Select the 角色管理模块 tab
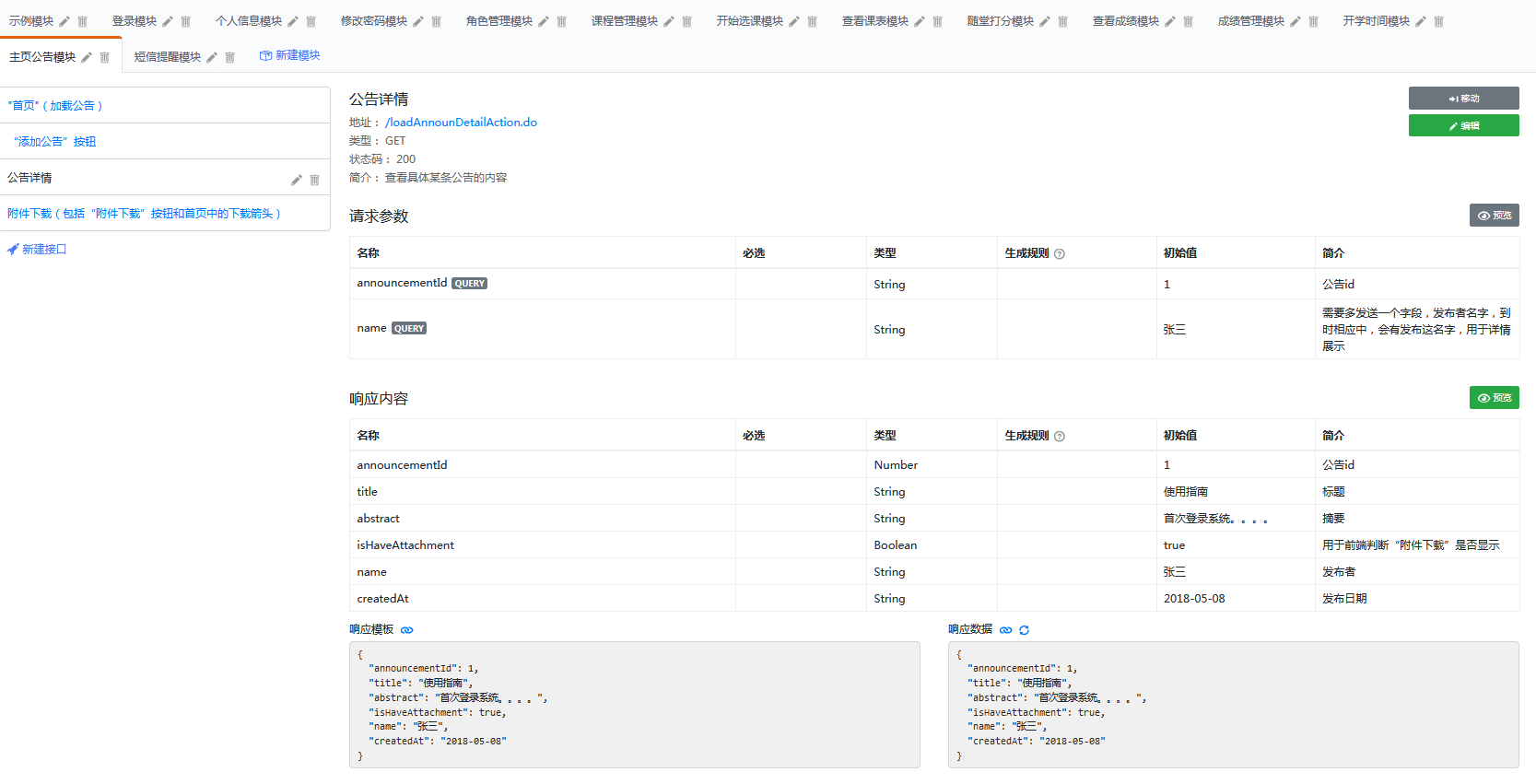 tap(499, 21)
